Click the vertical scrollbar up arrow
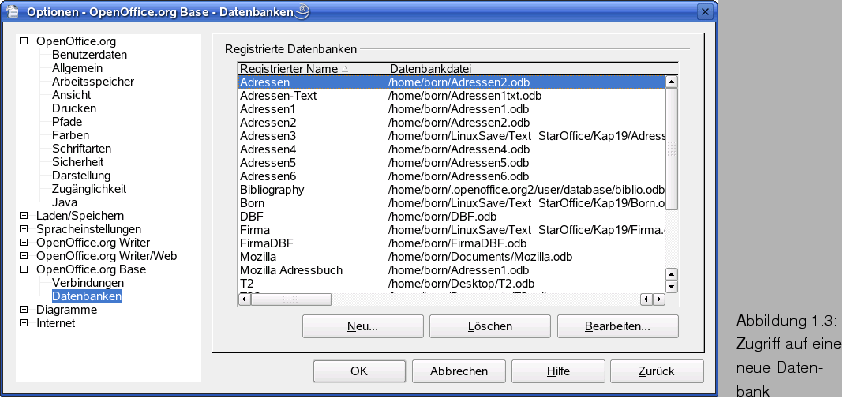This screenshot has height=397, width=842. point(671,82)
